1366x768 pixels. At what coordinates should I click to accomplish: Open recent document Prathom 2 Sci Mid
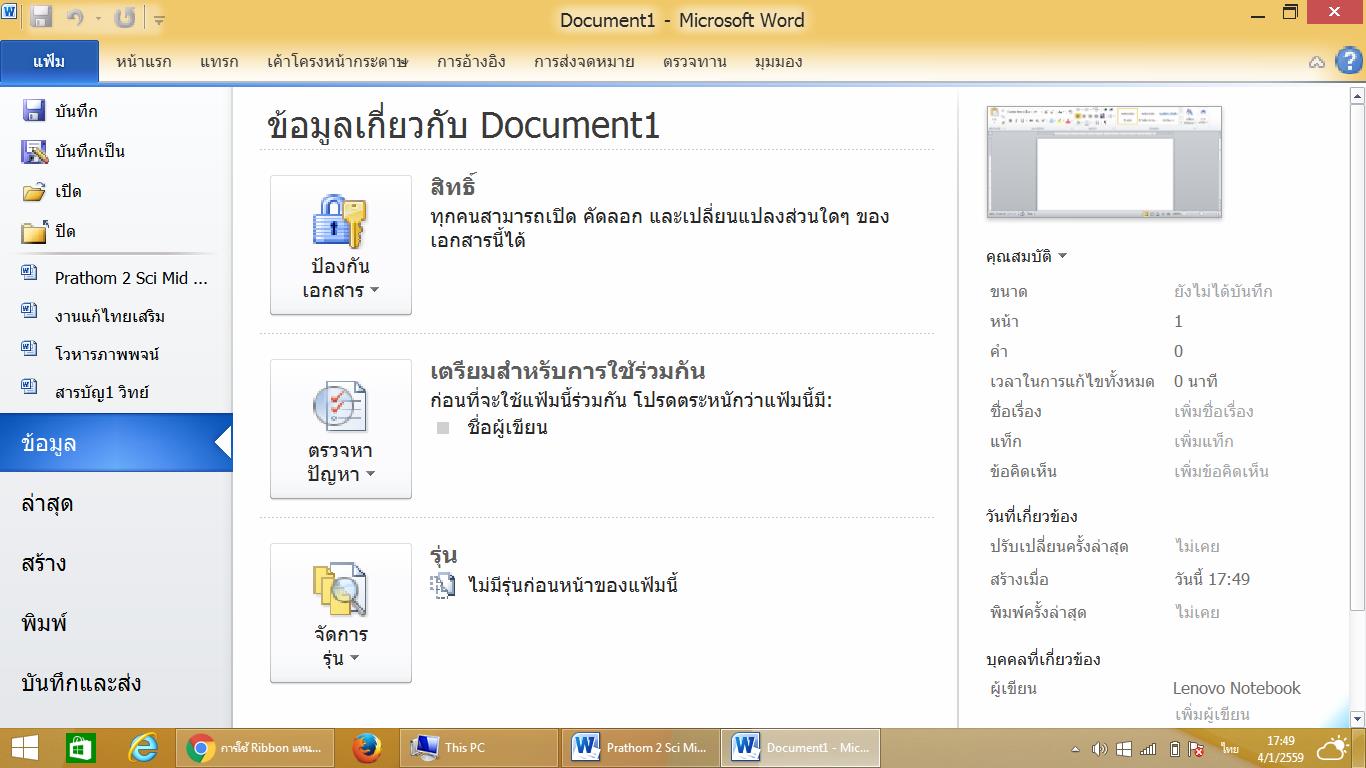(x=115, y=278)
